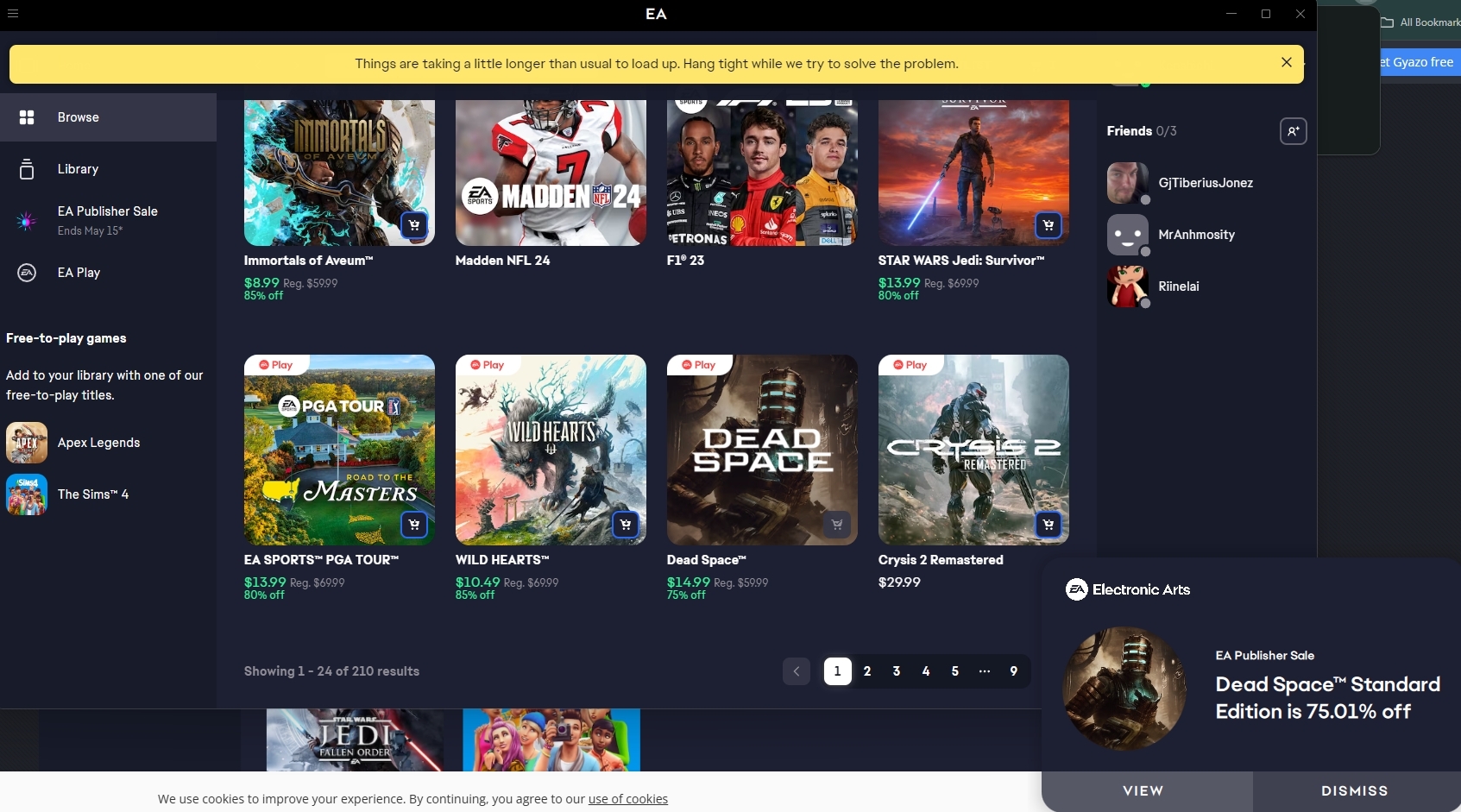The image size is (1461, 812).
Task: Click DISMISS on the sale notification
Action: coord(1357,791)
